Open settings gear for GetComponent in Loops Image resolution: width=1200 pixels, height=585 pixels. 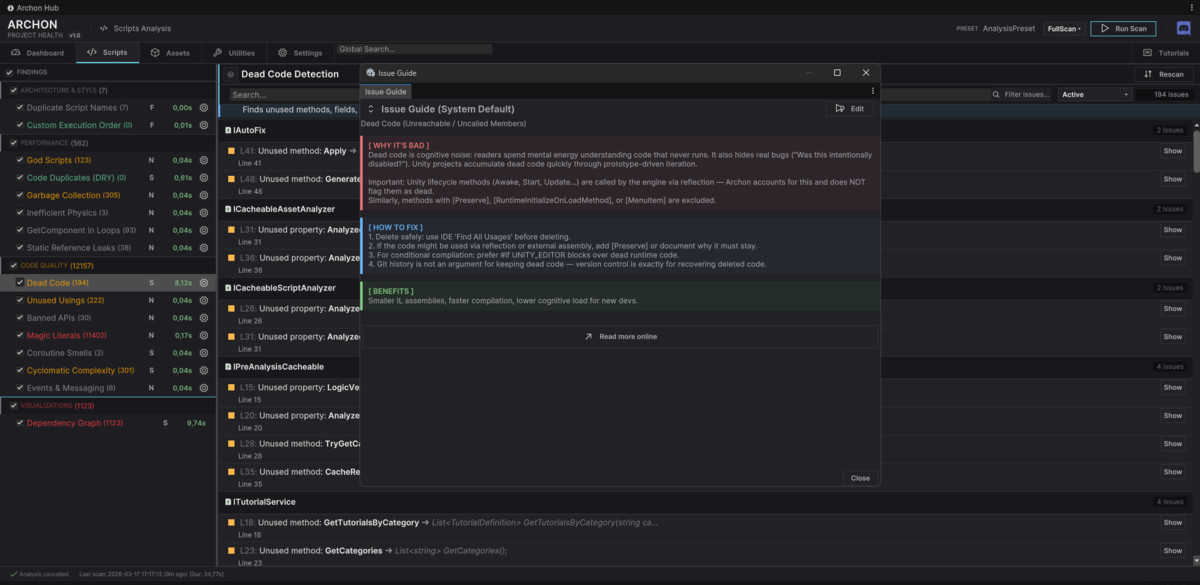pyautogui.click(x=203, y=230)
